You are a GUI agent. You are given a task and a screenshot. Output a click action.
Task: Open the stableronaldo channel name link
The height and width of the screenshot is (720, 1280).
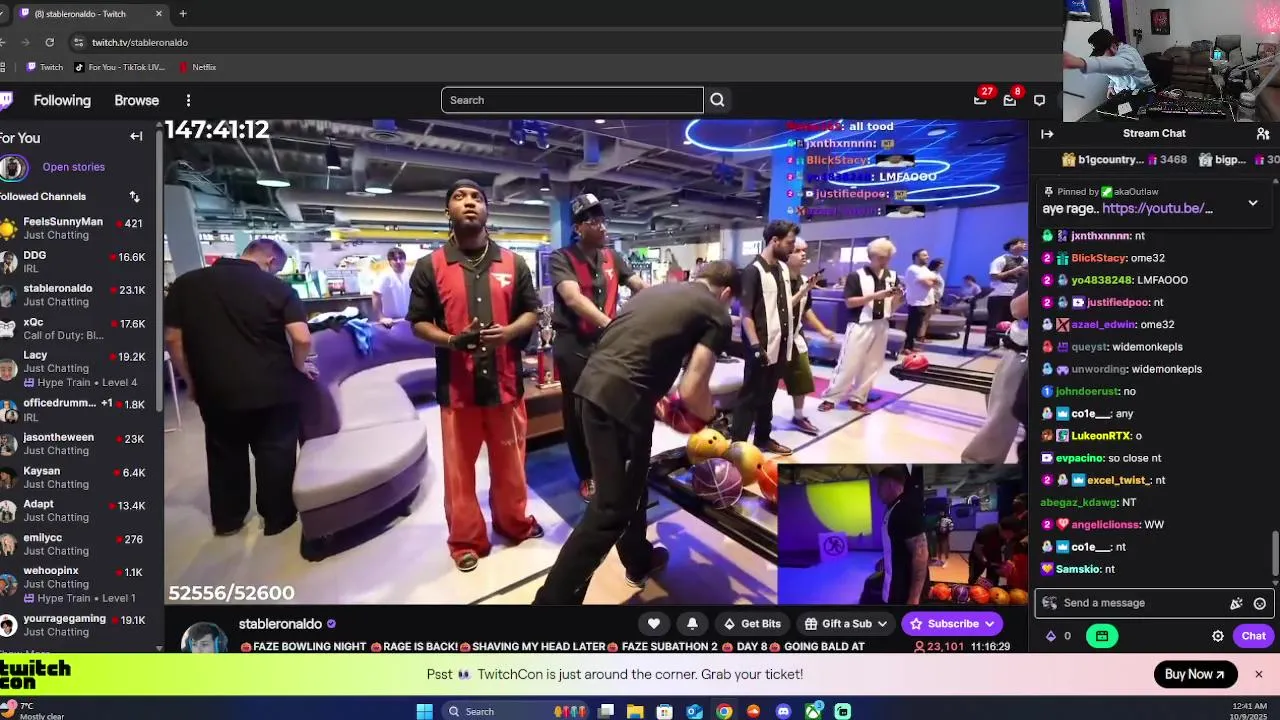coord(280,624)
